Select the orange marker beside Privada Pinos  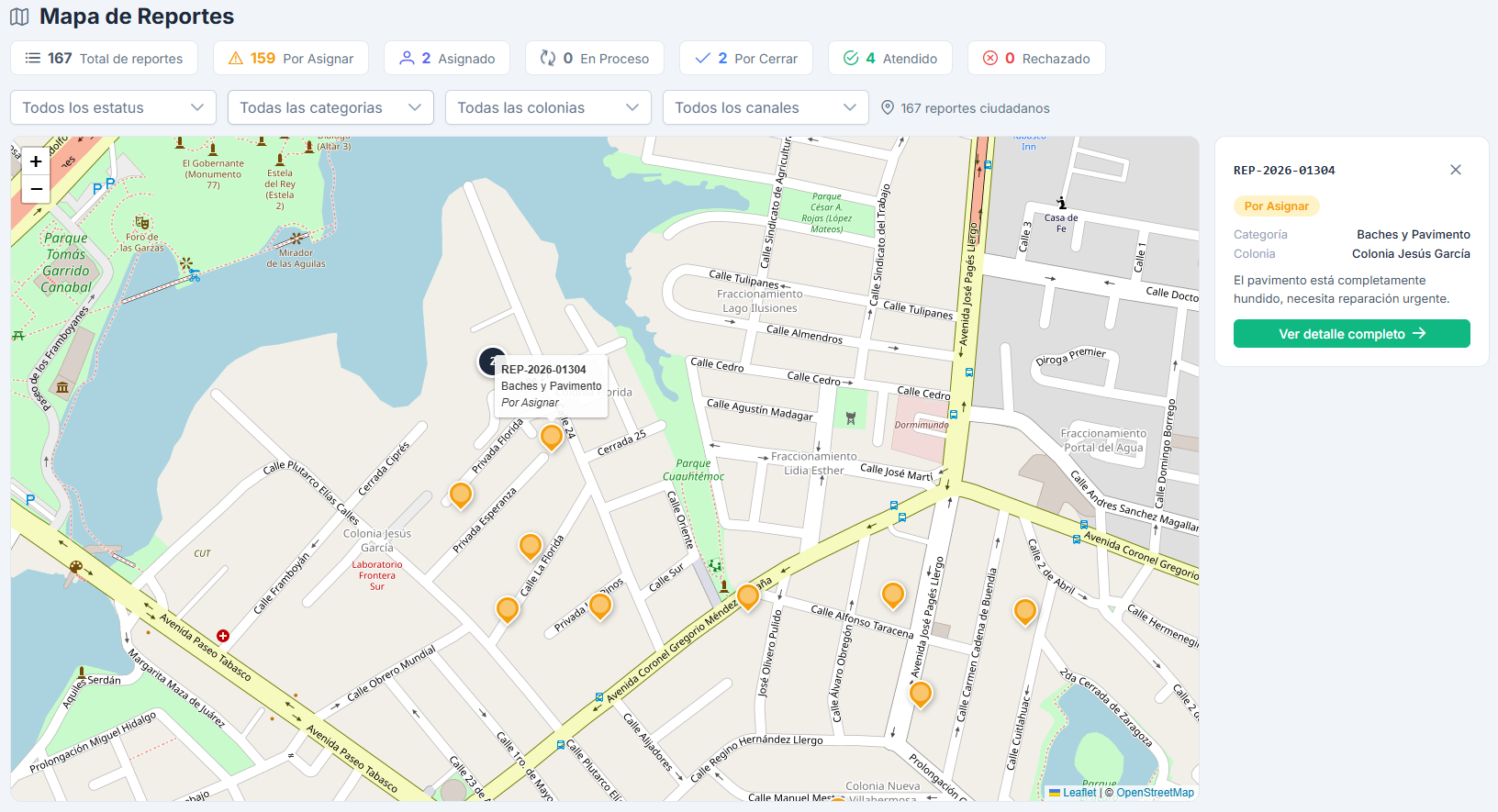600,606
